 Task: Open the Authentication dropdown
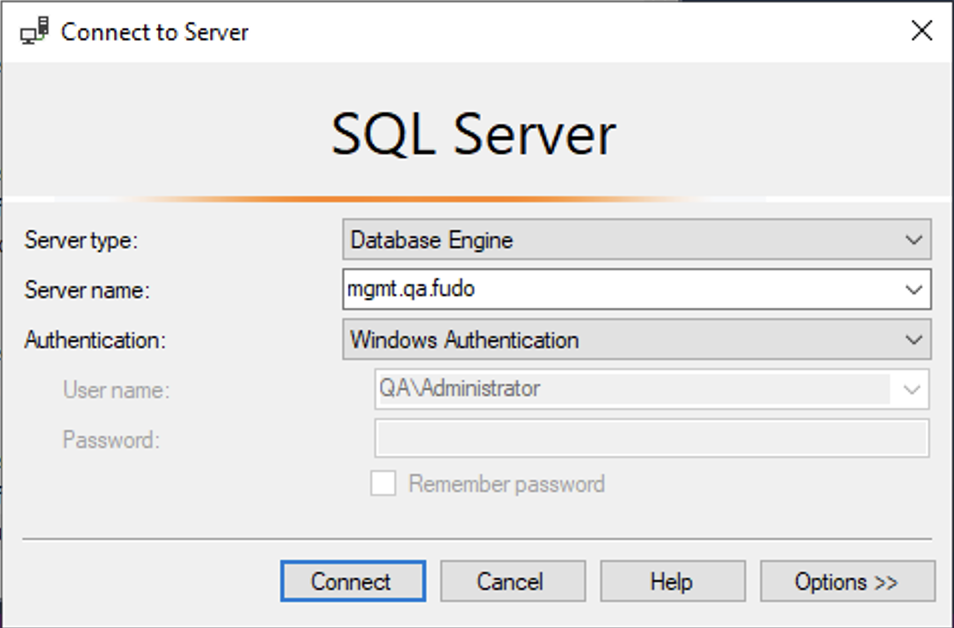[636, 340]
